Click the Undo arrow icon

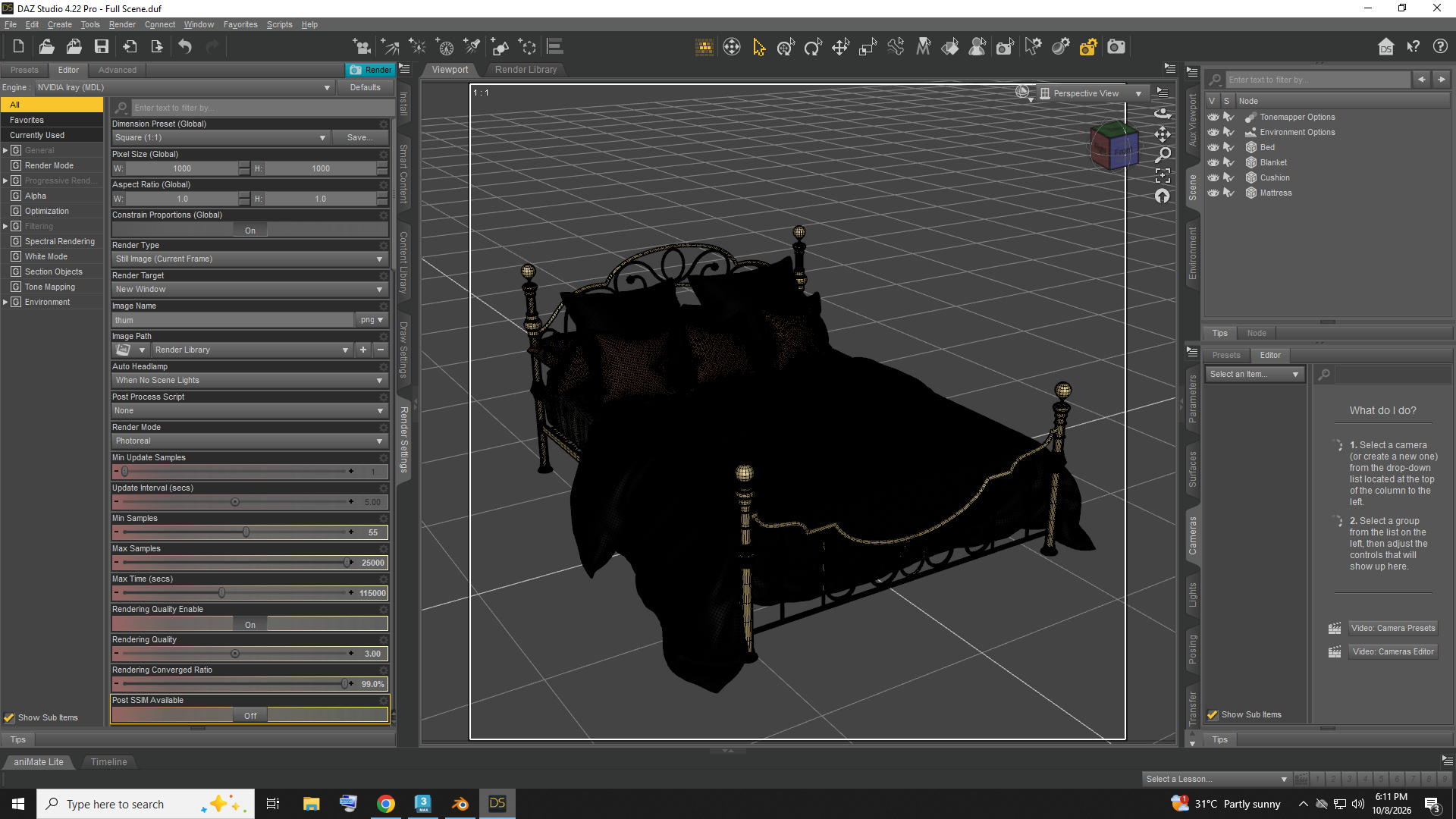[185, 47]
